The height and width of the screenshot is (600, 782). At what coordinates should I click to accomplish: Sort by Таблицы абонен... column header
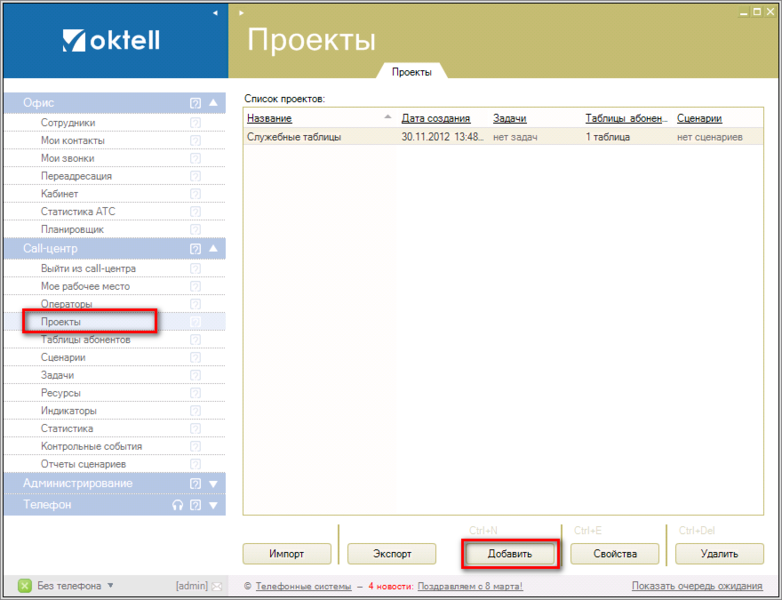point(626,118)
